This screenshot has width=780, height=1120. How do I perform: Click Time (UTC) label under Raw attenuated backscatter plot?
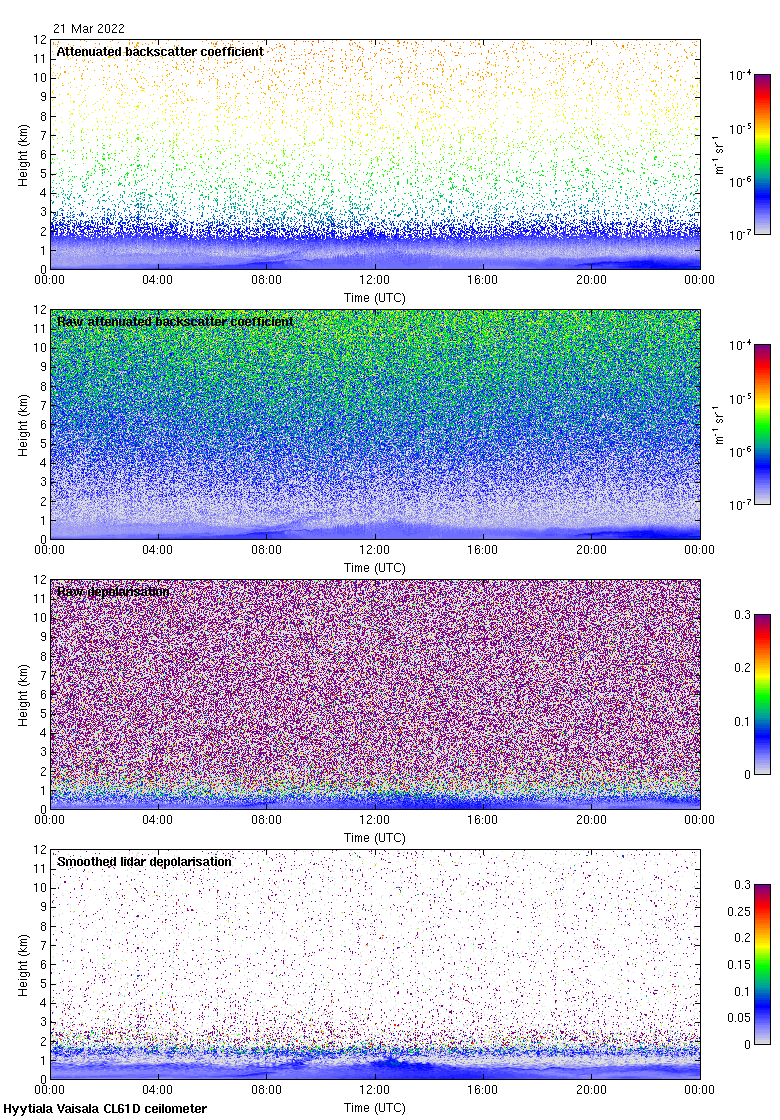point(374,568)
